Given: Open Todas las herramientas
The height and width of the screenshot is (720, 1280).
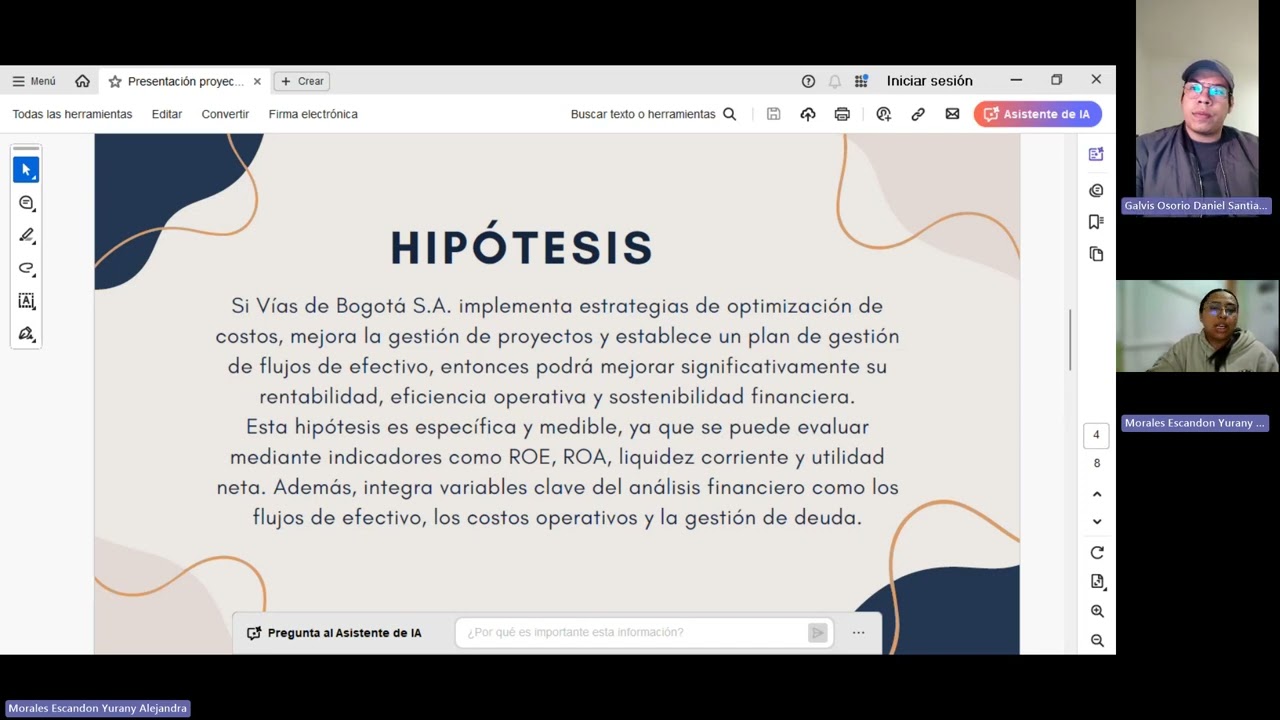Looking at the screenshot, I should [72, 114].
